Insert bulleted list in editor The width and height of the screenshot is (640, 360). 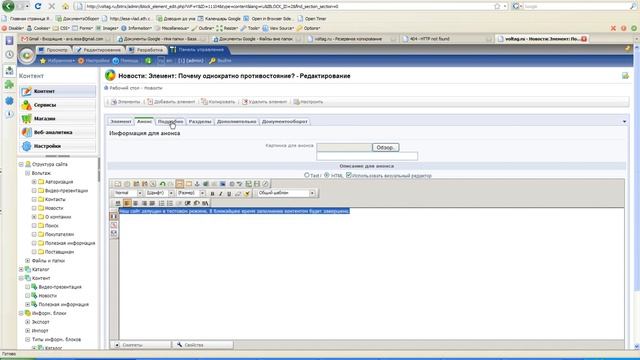(x=170, y=203)
